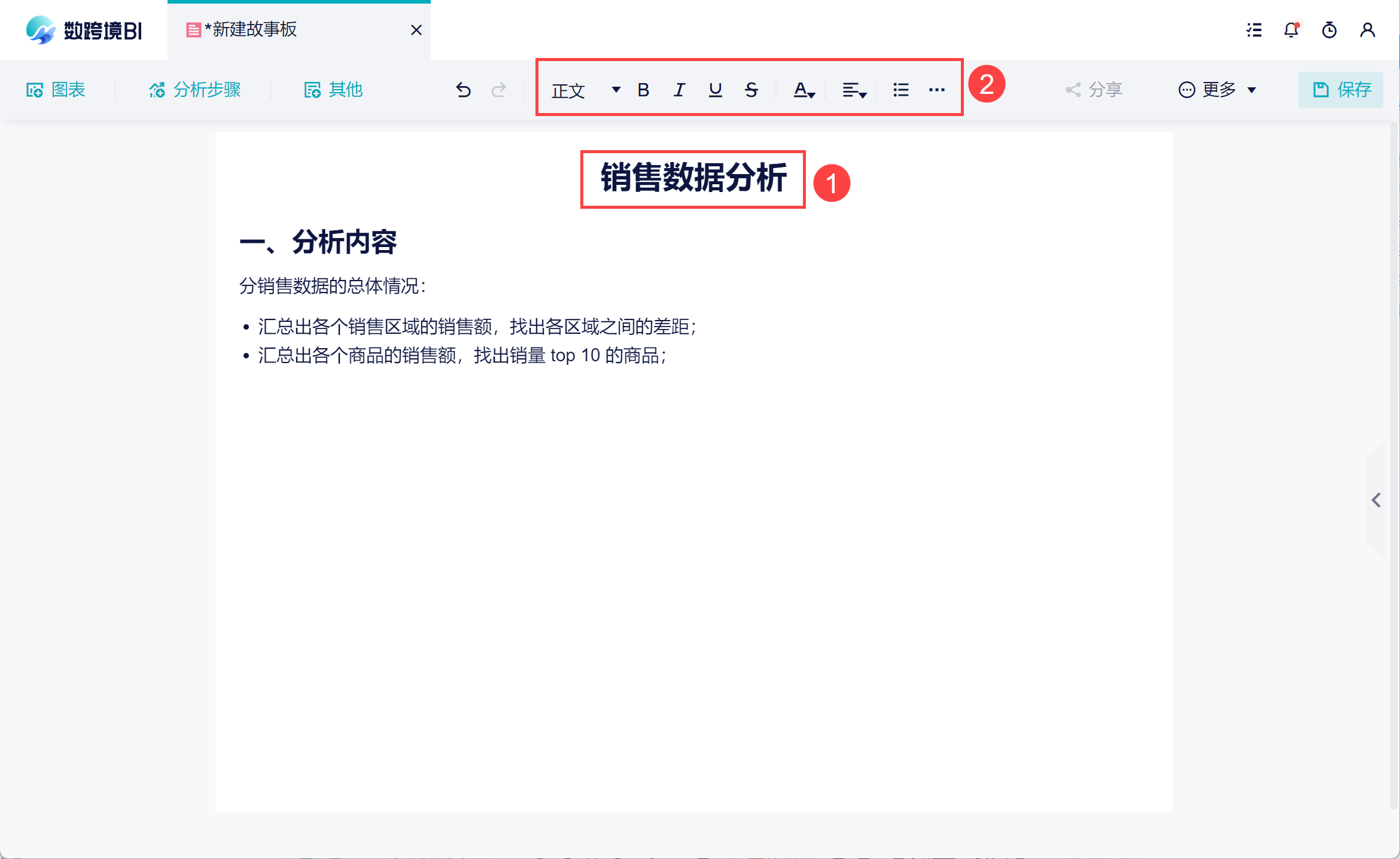
Task: Open the 图表 menu
Action: coord(56,90)
